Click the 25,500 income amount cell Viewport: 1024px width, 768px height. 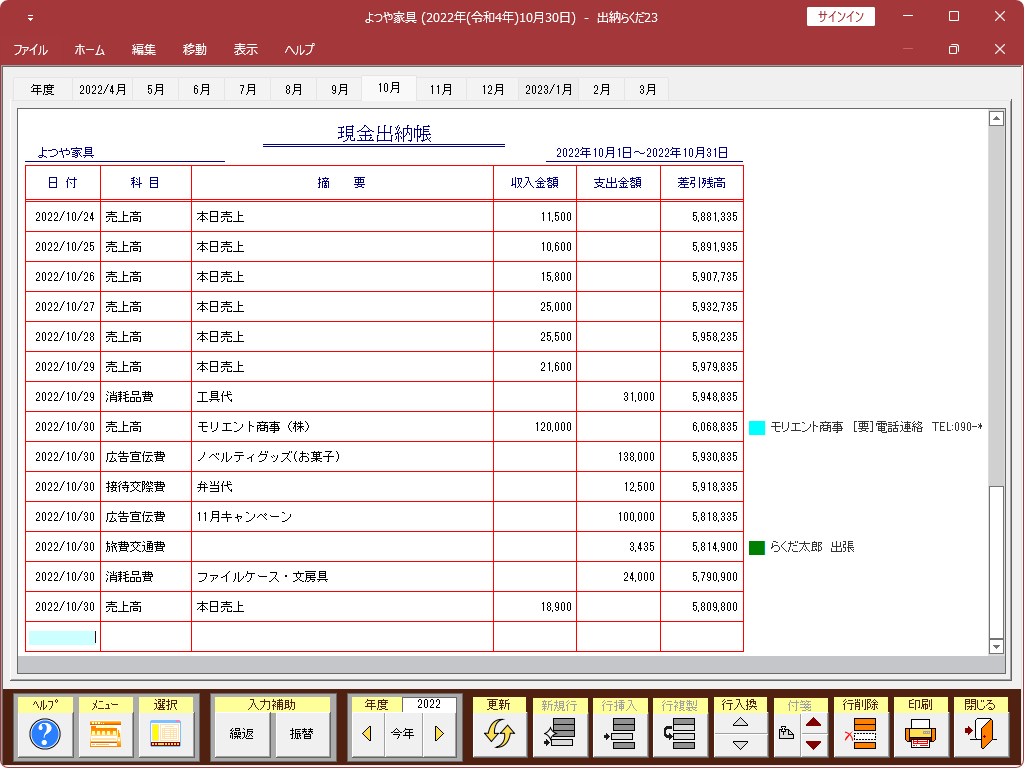(x=535, y=336)
